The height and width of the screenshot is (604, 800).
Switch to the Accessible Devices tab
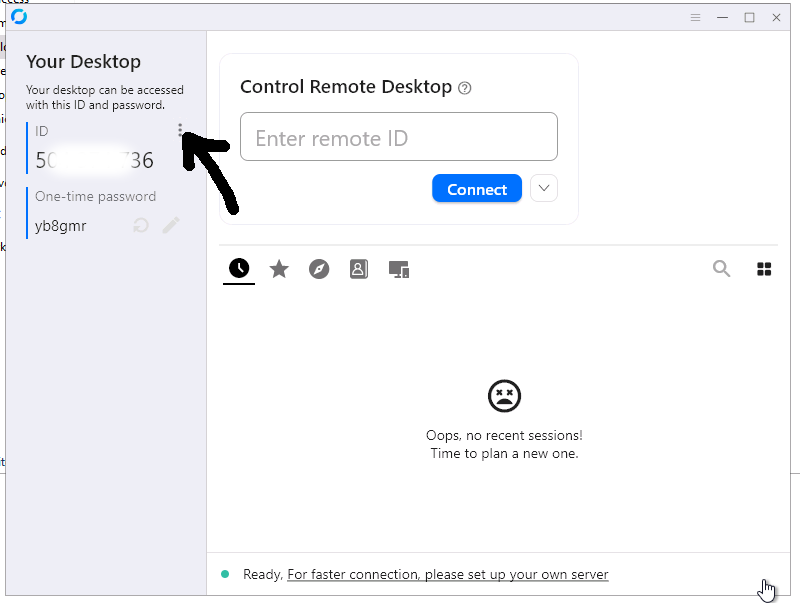click(x=399, y=268)
